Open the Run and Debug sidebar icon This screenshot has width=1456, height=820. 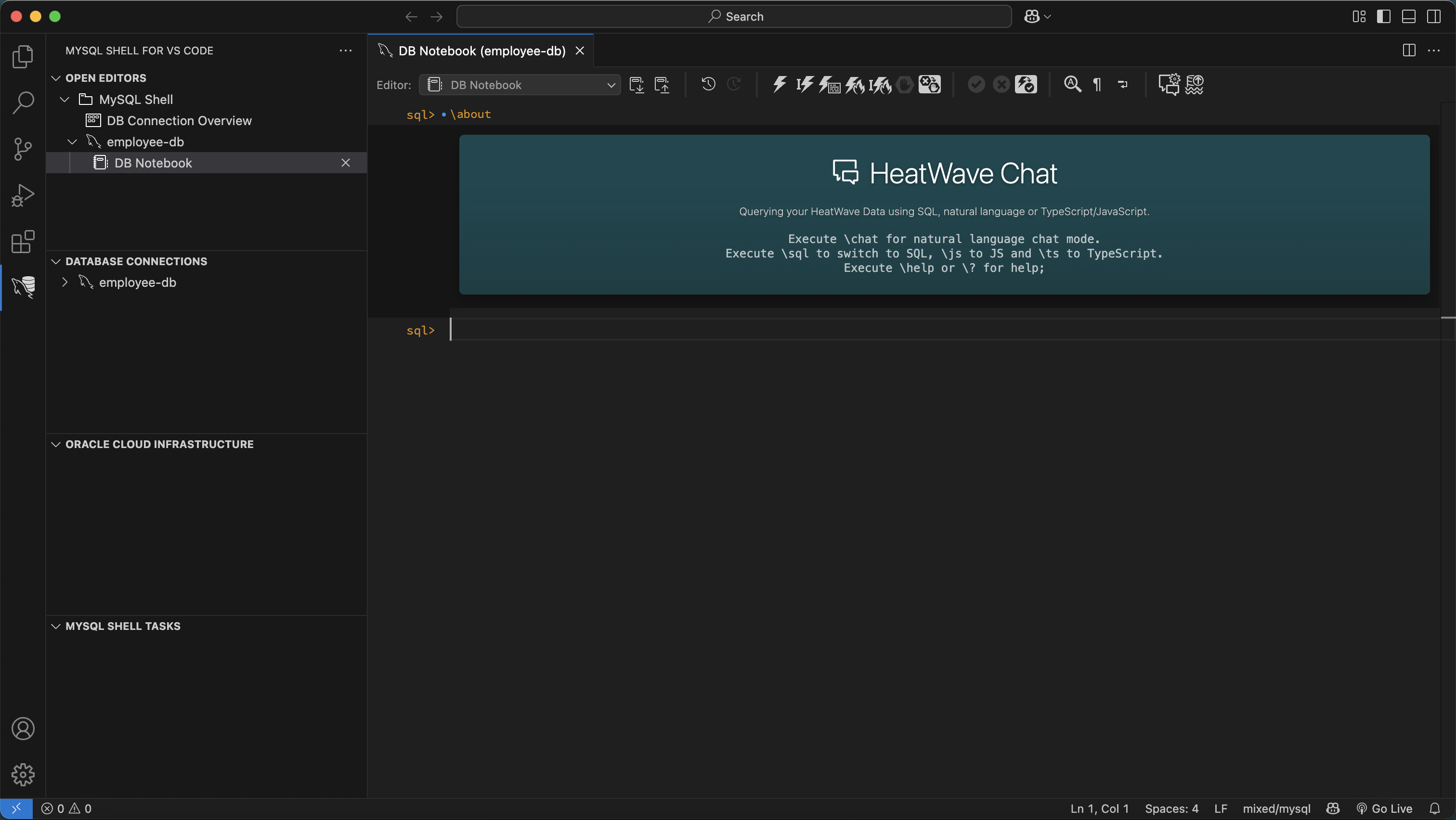(x=23, y=194)
